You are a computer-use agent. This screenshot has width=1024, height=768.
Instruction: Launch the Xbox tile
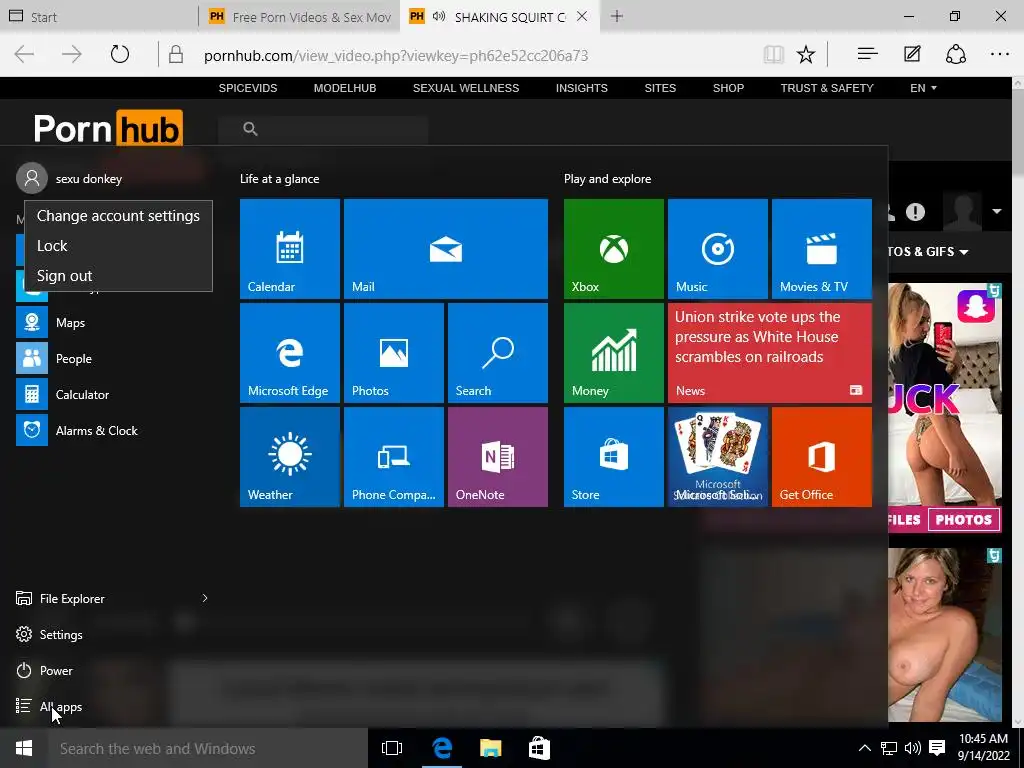(614, 249)
